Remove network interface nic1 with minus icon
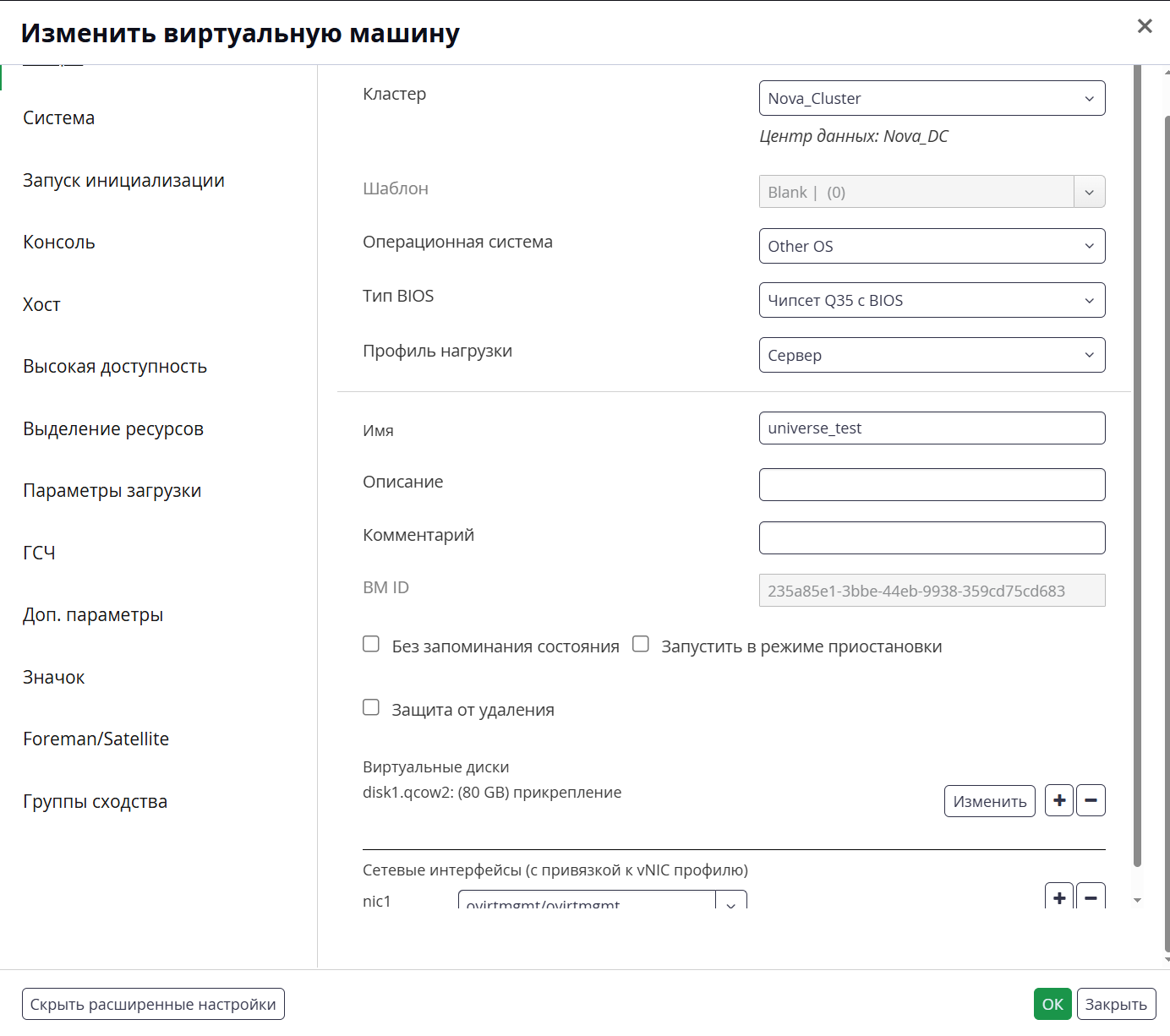 [1091, 897]
